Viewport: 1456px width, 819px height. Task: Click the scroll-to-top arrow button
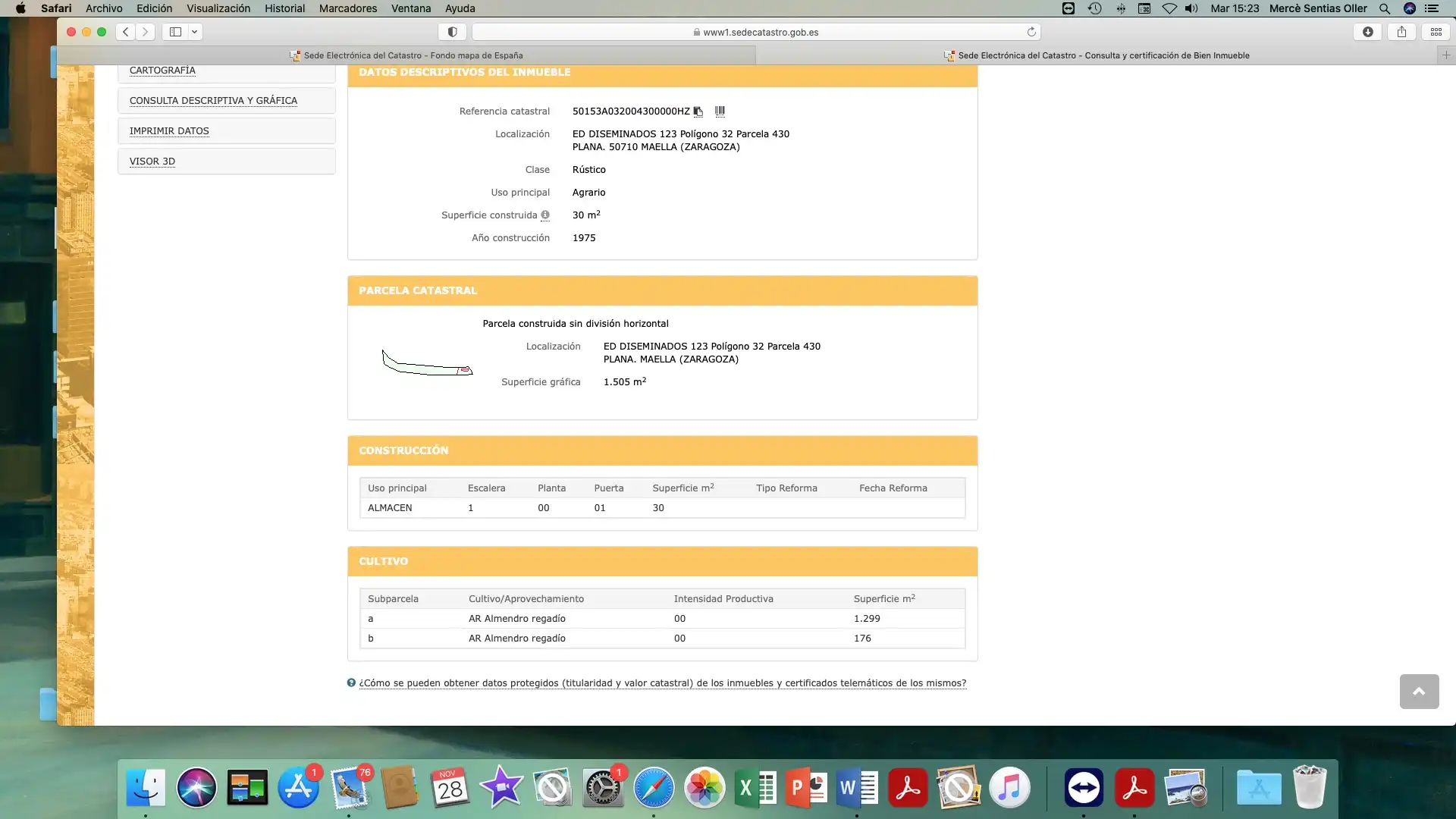[x=1419, y=692]
